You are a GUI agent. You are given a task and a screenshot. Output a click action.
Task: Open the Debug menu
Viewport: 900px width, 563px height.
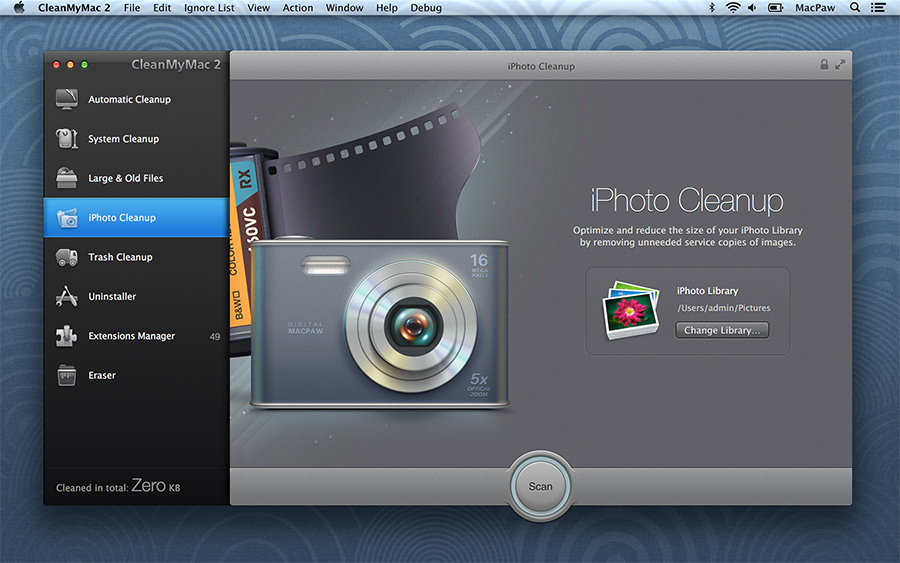pos(426,7)
